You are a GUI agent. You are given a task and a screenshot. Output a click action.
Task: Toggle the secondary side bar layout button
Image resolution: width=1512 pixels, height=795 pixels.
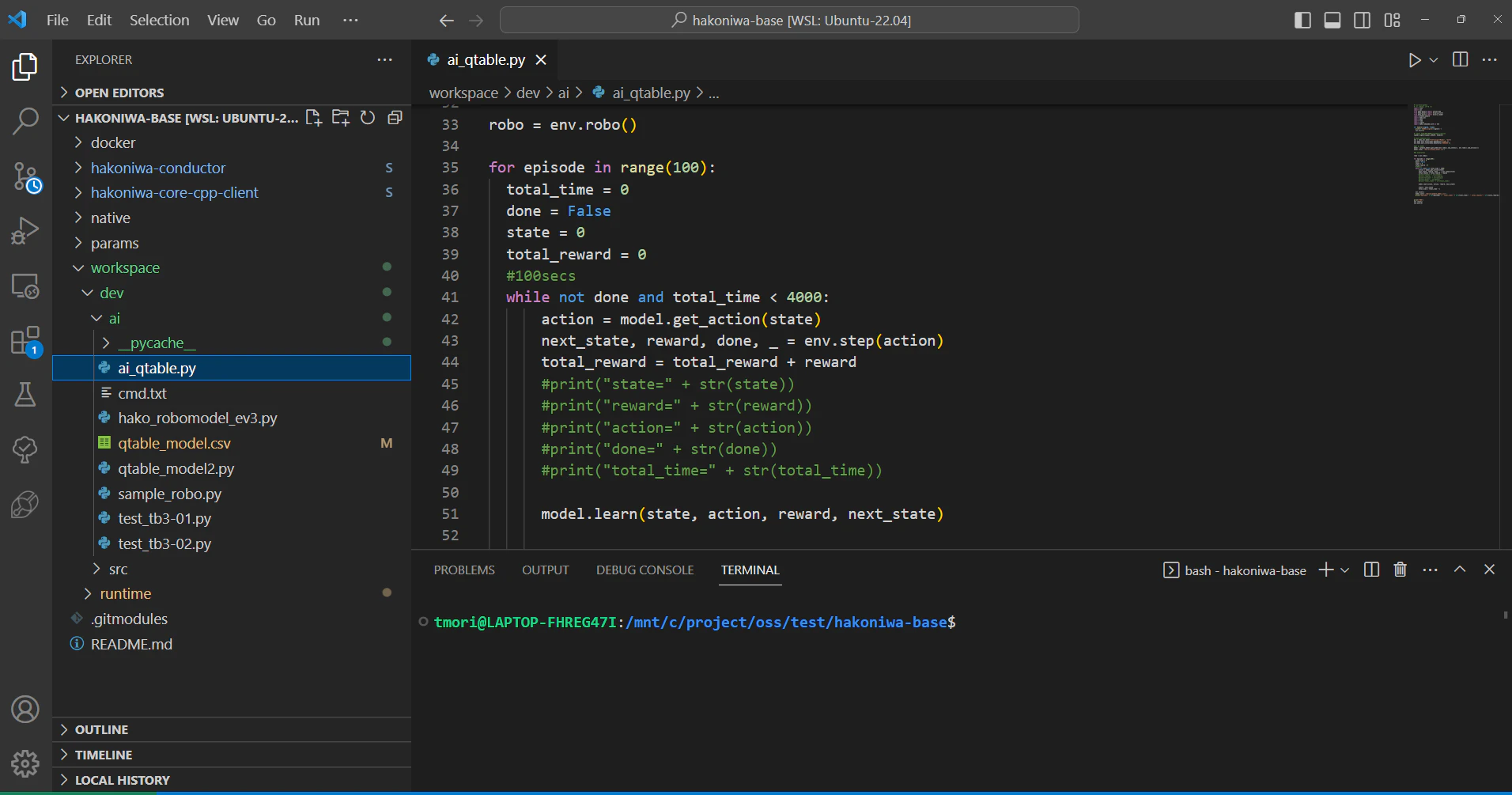[x=1363, y=21]
